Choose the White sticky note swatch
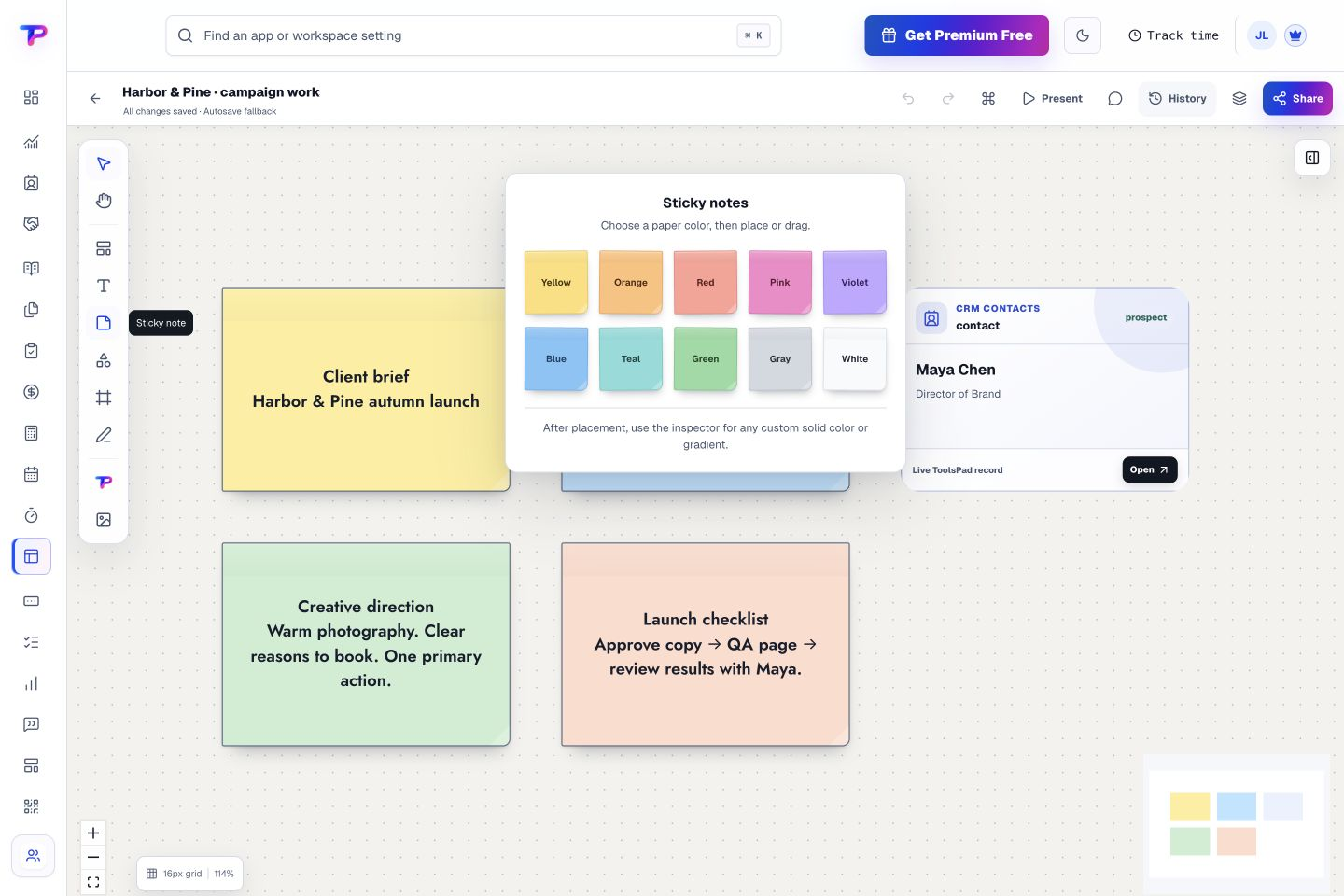Screen dimensions: 1344x896 coord(855,358)
